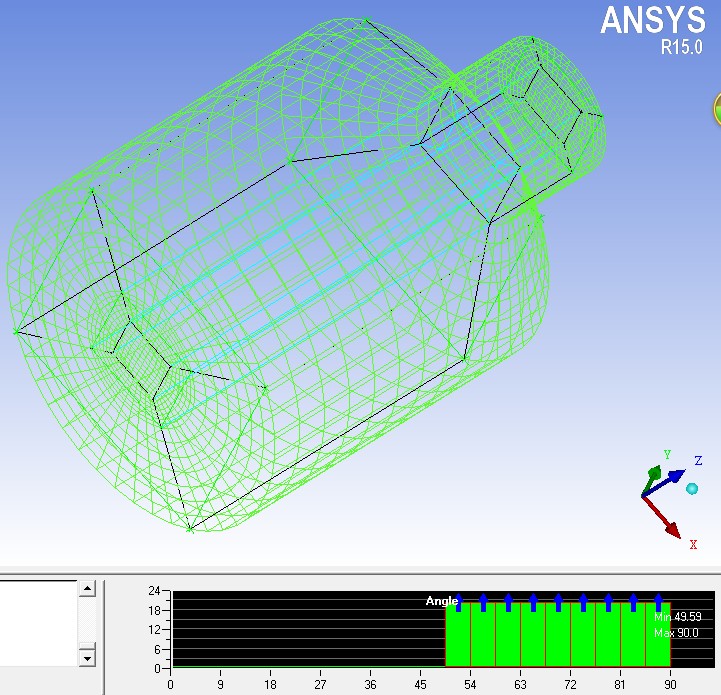Click the Angle label in the histogram
721x695 pixels.
441,601
